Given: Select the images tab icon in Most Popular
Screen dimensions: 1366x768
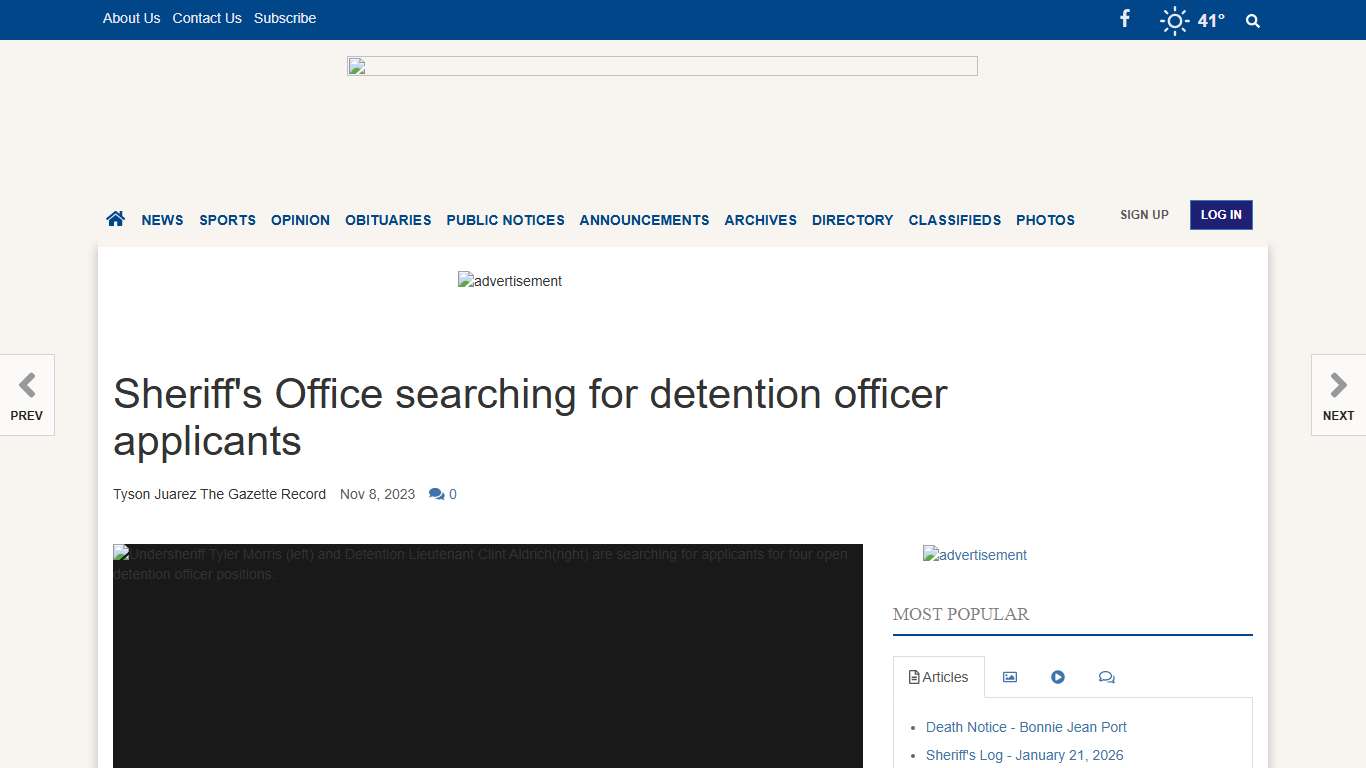Looking at the screenshot, I should point(1009,677).
